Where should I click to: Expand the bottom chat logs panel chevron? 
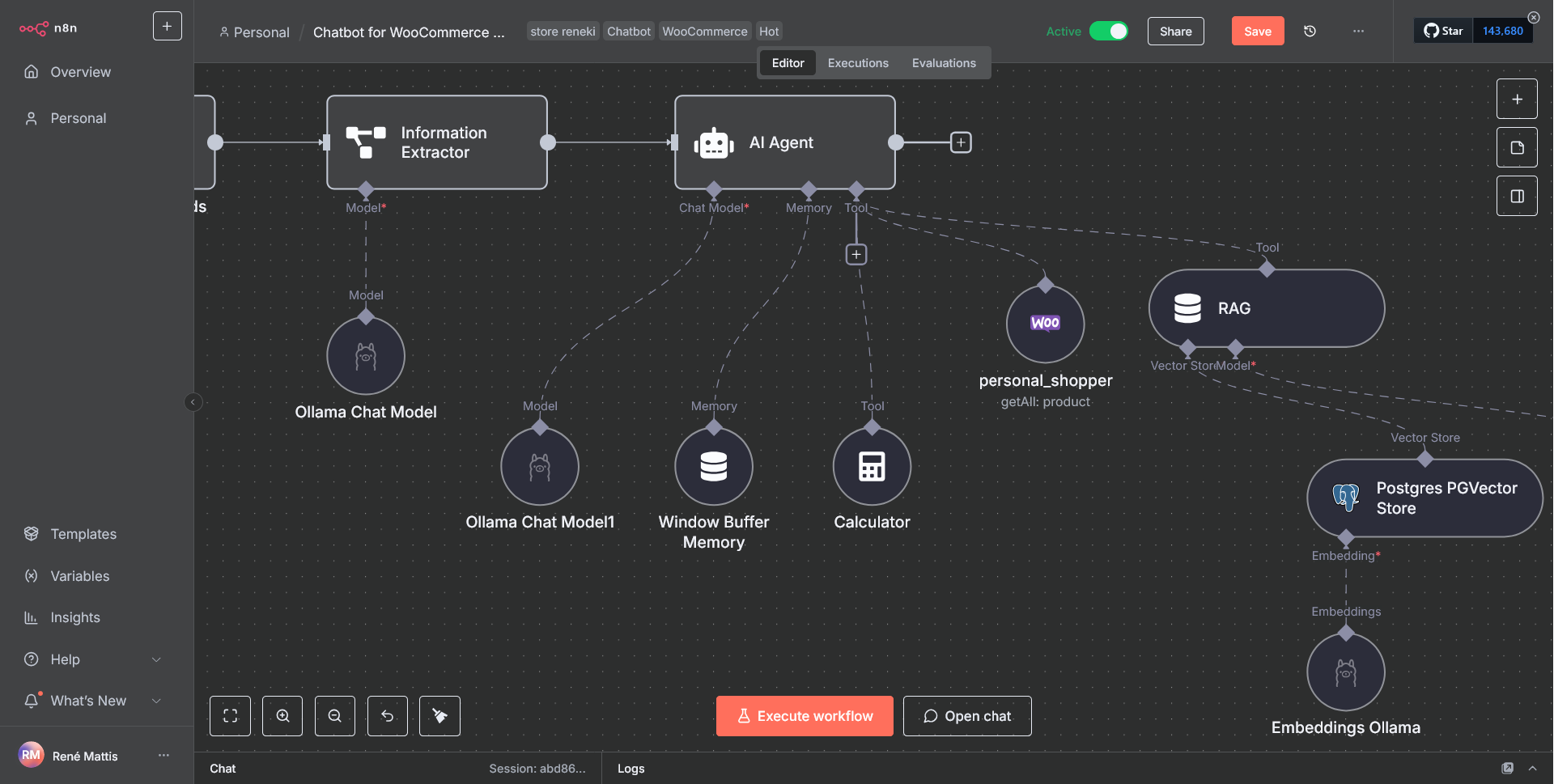(x=1532, y=768)
